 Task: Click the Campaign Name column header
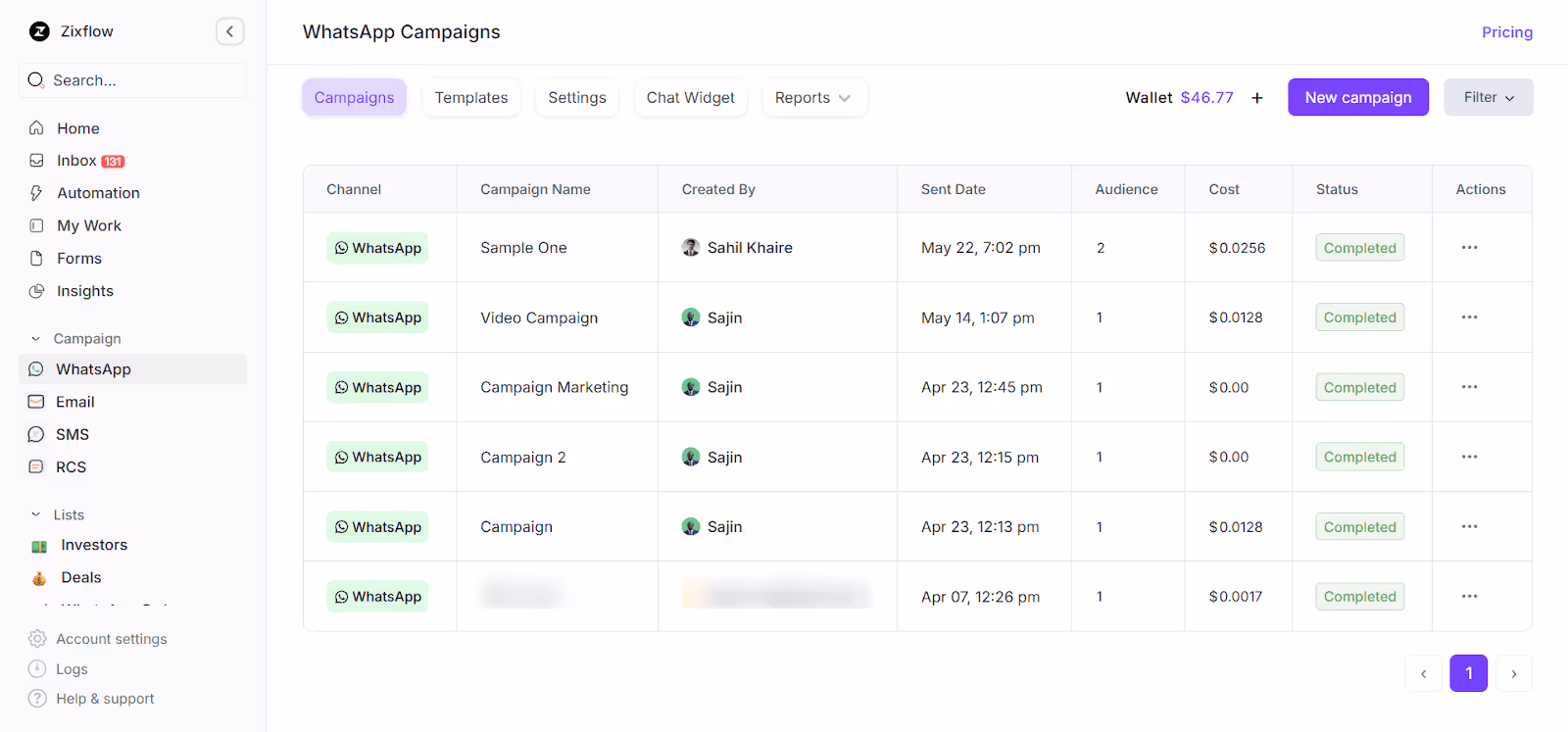(535, 189)
